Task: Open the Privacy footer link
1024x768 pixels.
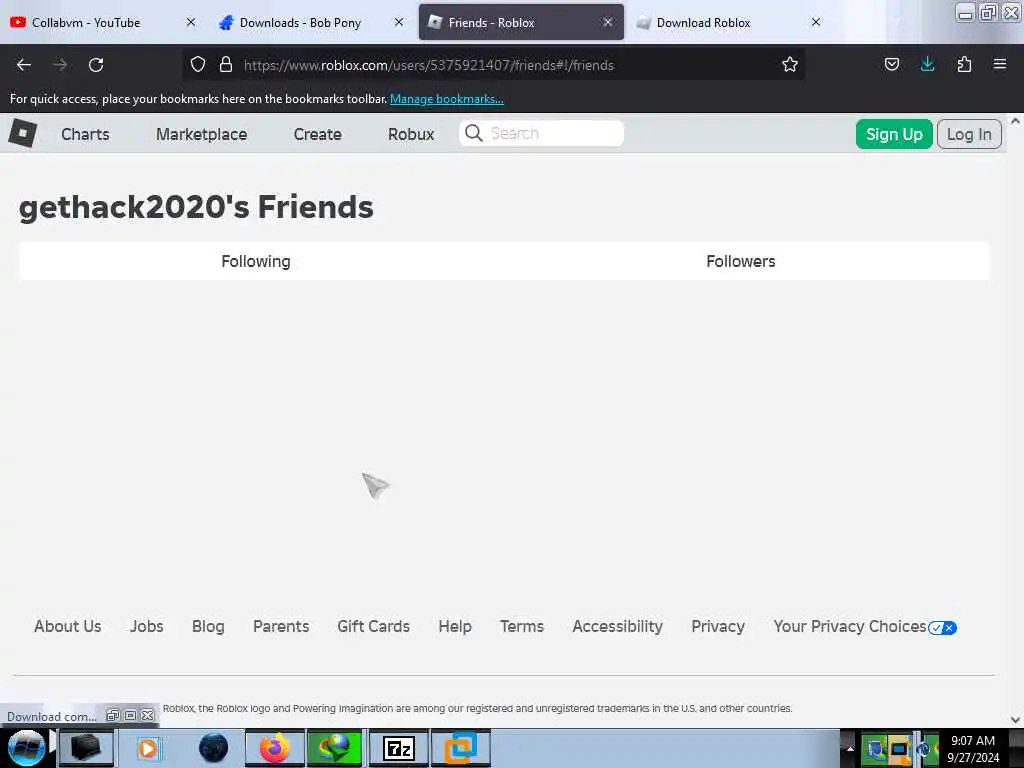Action: tap(718, 626)
